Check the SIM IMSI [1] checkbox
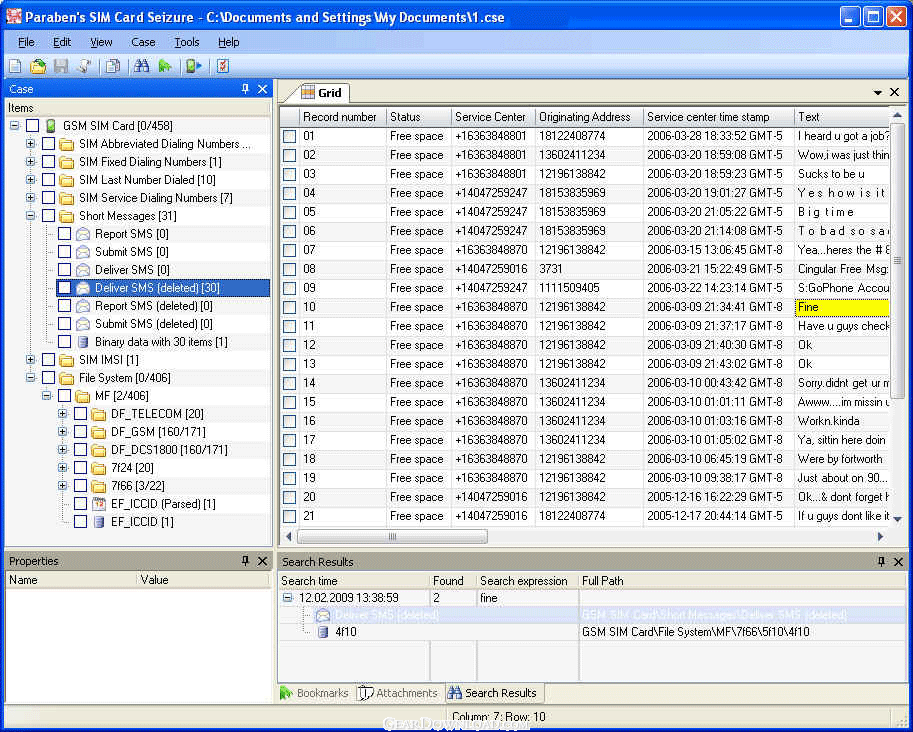 coord(49,360)
